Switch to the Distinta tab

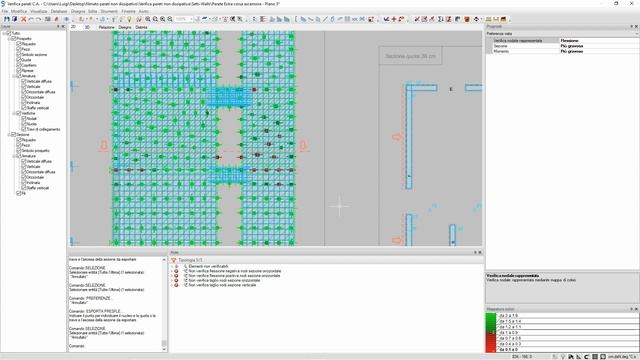tap(141, 27)
